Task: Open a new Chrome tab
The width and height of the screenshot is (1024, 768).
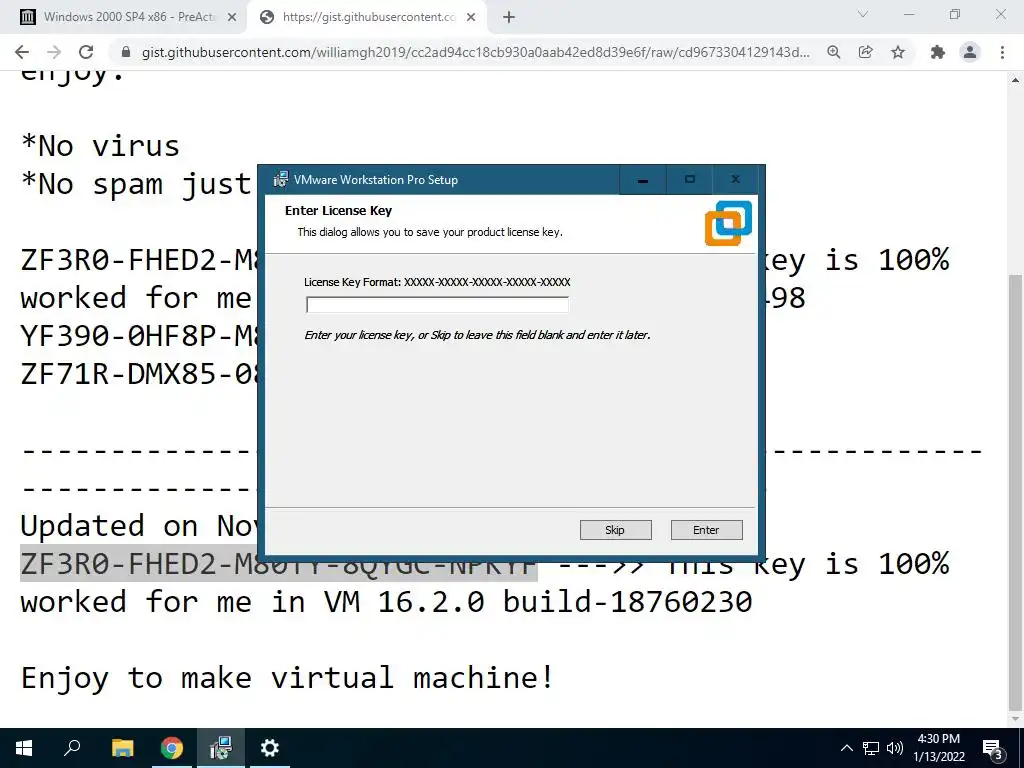Action: 509,17
